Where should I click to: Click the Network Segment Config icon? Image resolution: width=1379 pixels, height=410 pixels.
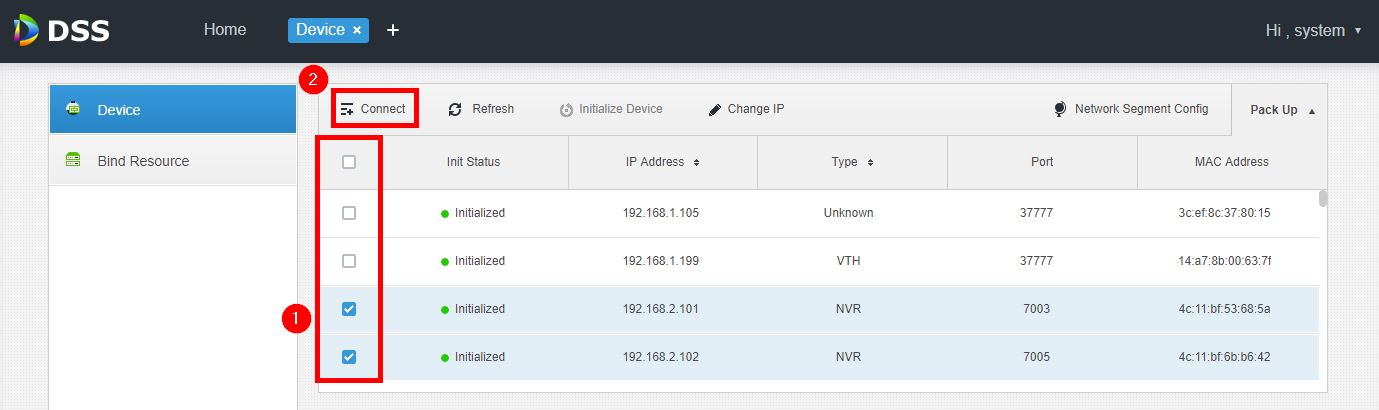pyautogui.click(x=1060, y=109)
